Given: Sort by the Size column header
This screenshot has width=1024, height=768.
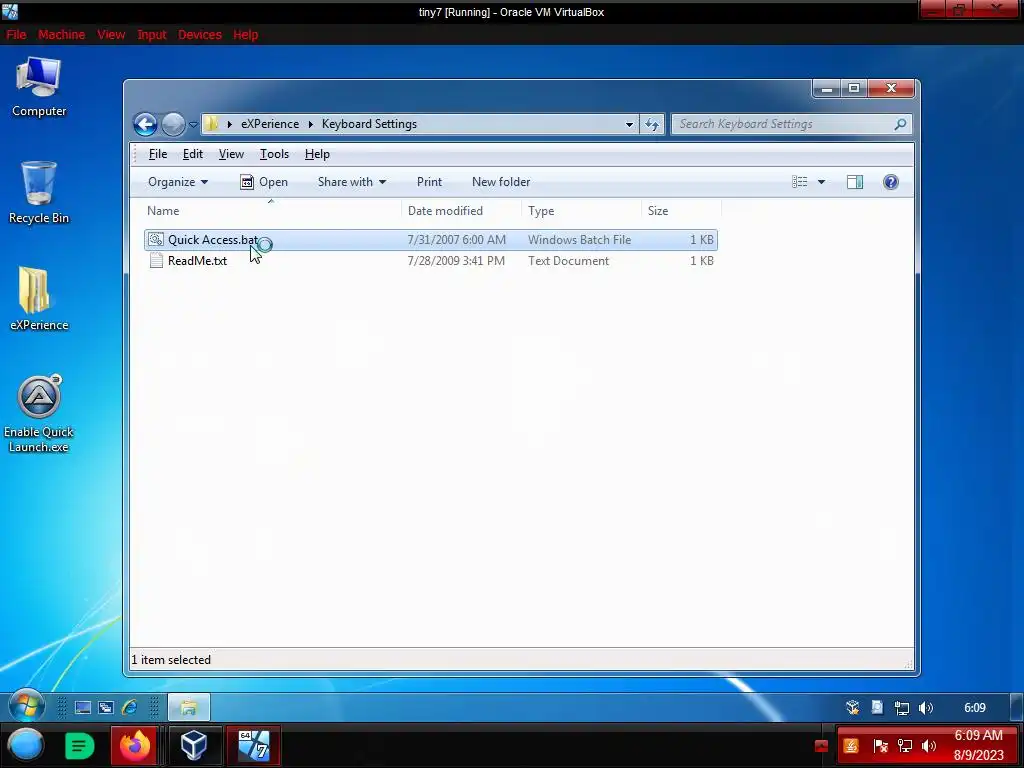Looking at the screenshot, I should coord(681,211).
